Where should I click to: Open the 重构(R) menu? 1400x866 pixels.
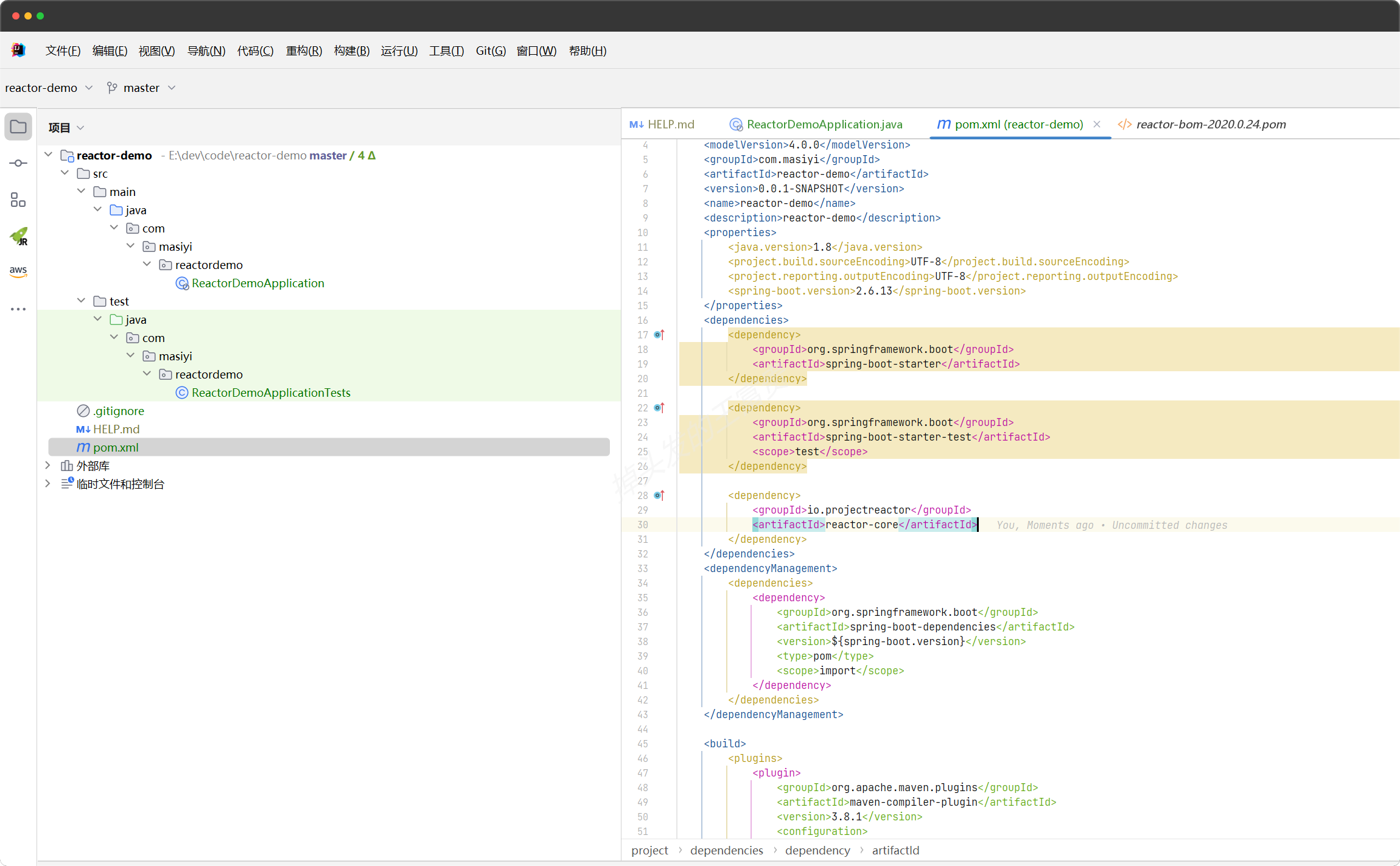point(304,51)
